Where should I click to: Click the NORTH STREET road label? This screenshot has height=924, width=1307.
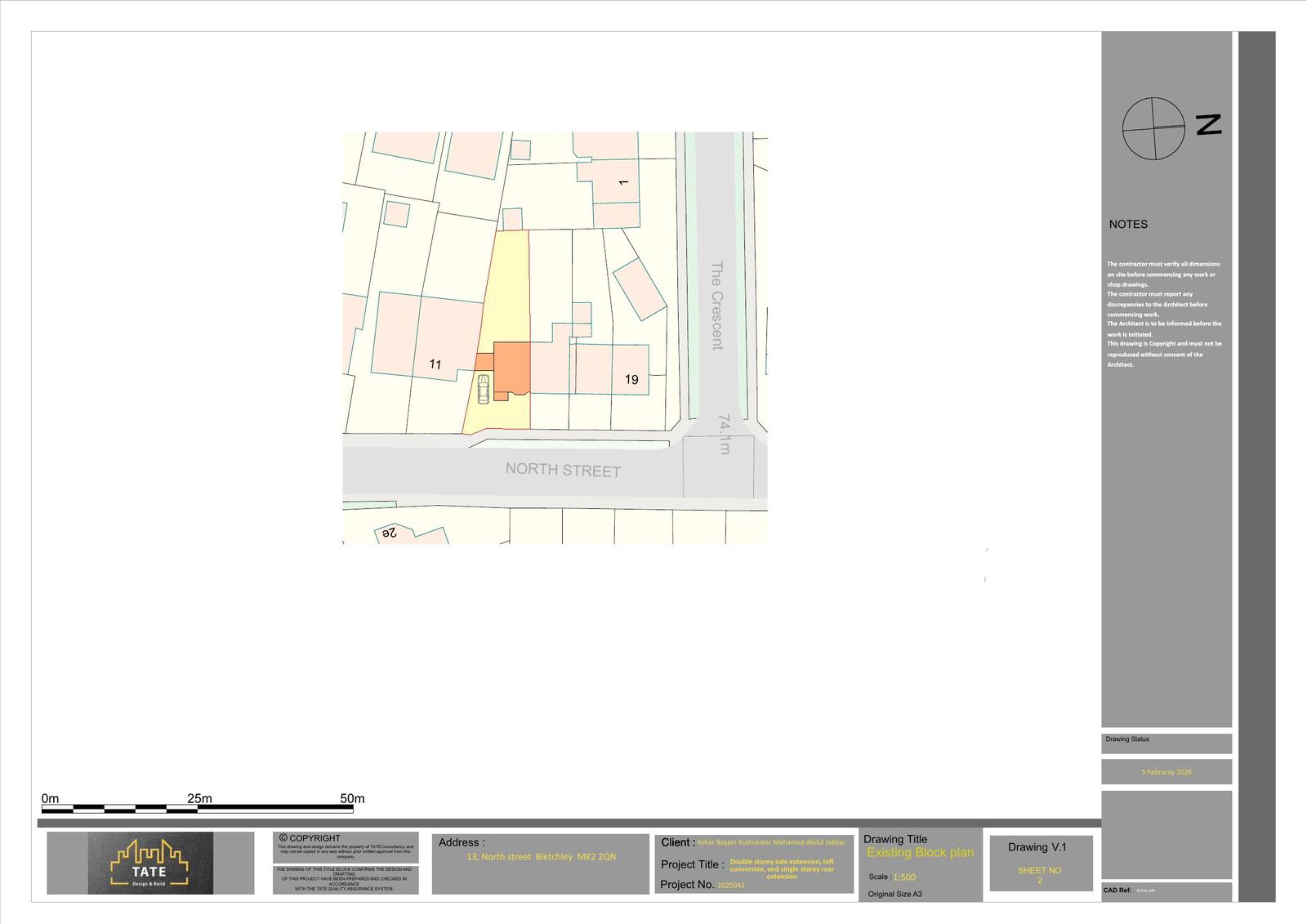point(563,470)
